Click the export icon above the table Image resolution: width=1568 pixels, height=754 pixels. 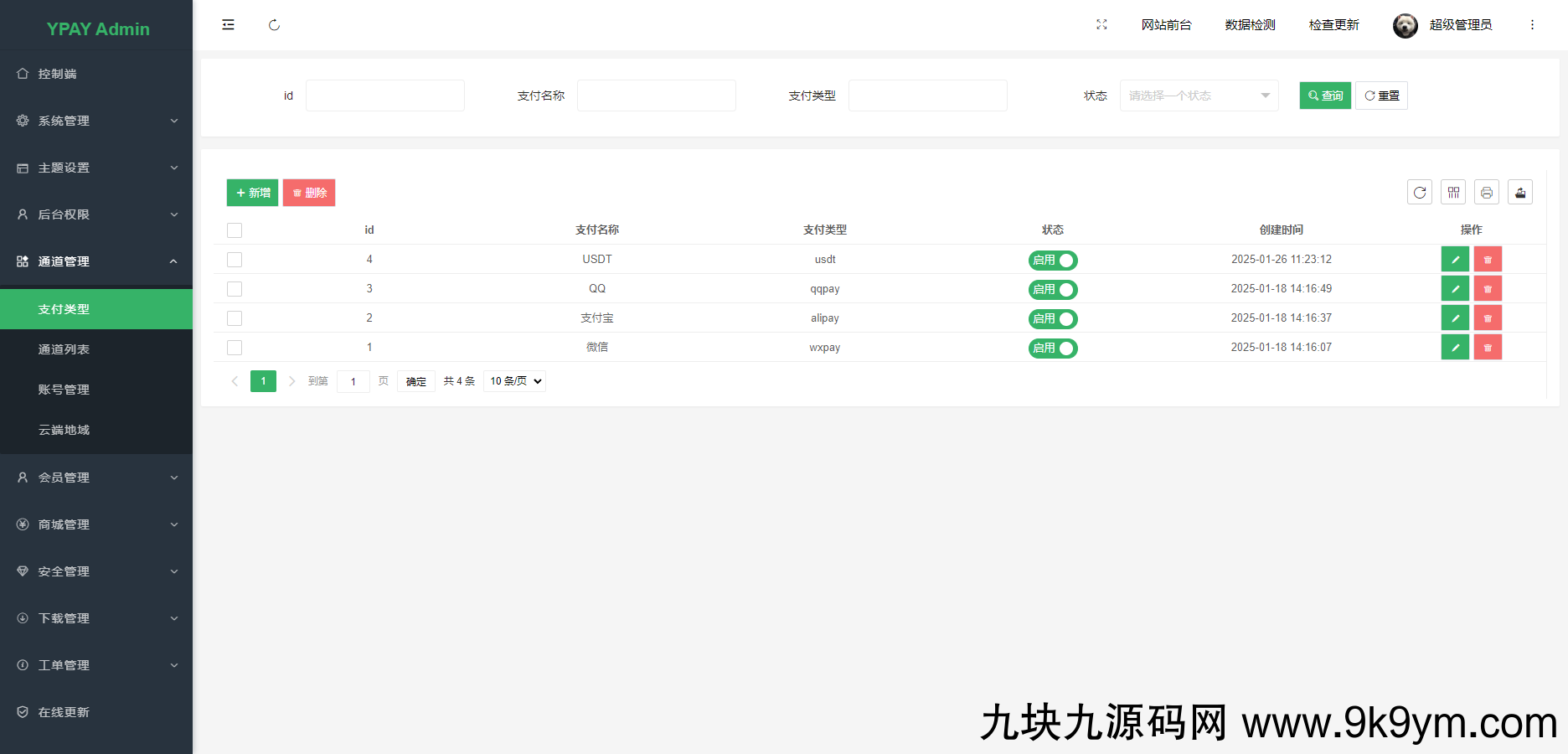click(x=1520, y=192)
